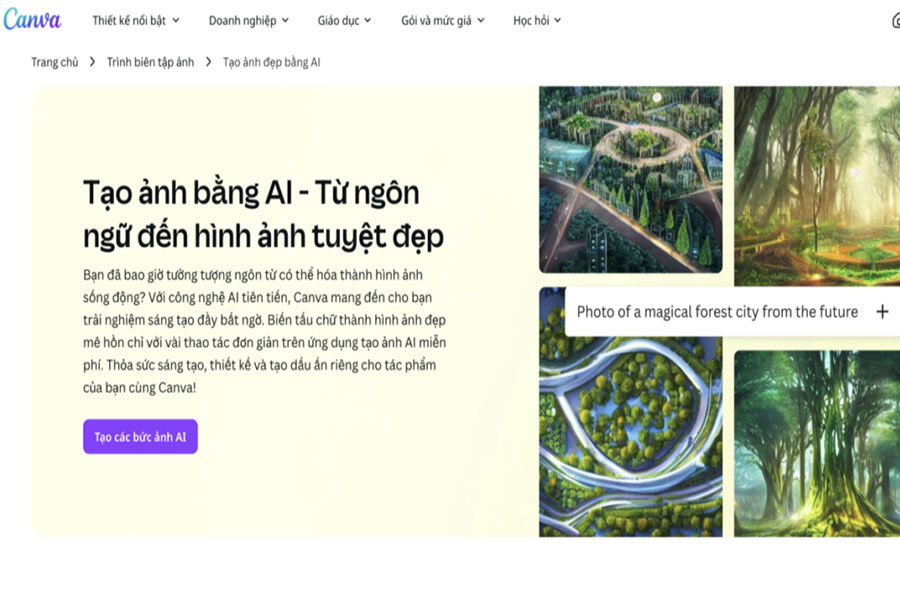Click the magical forest city prompt field

[x=732, y=312]
